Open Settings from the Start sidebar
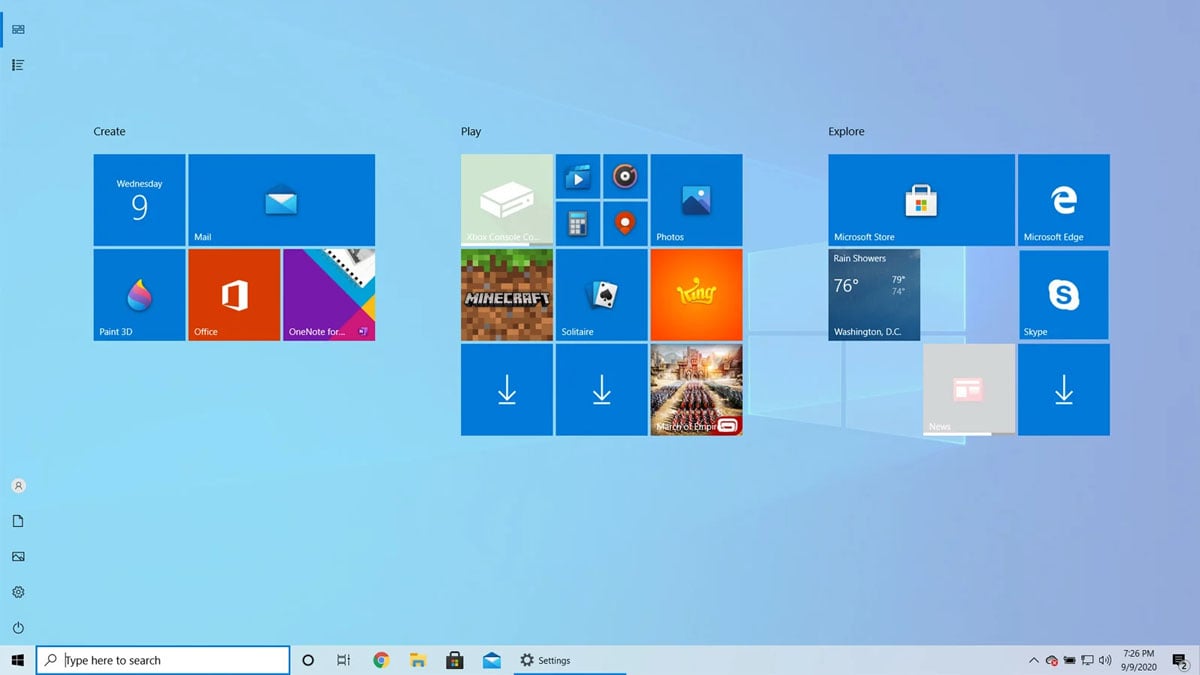This screenshot has height=675, width=1200. click(x=17, y=592)
